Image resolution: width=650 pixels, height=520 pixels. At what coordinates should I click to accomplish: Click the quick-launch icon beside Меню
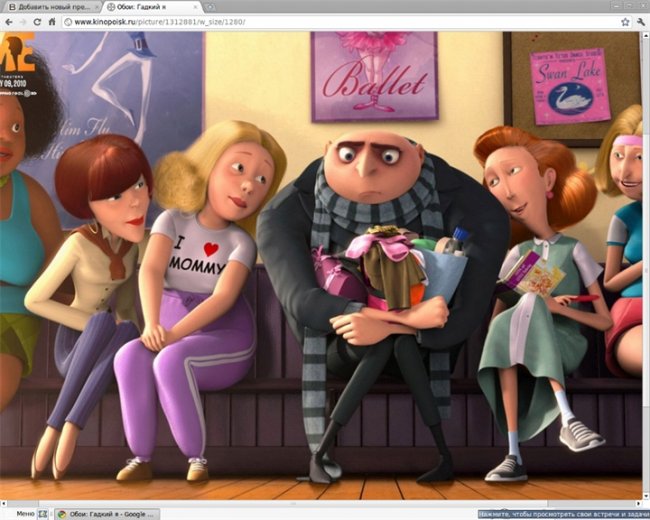point(43,514)
